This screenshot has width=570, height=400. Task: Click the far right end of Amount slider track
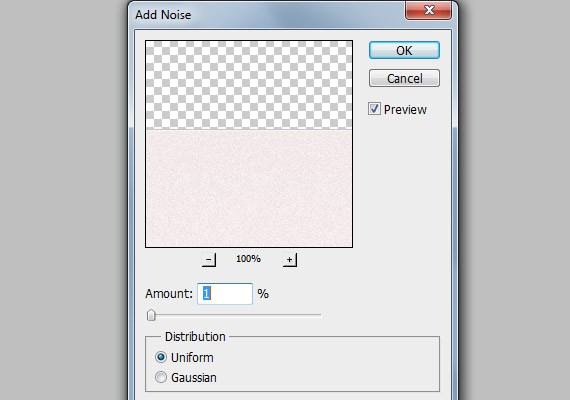(320, 315)
